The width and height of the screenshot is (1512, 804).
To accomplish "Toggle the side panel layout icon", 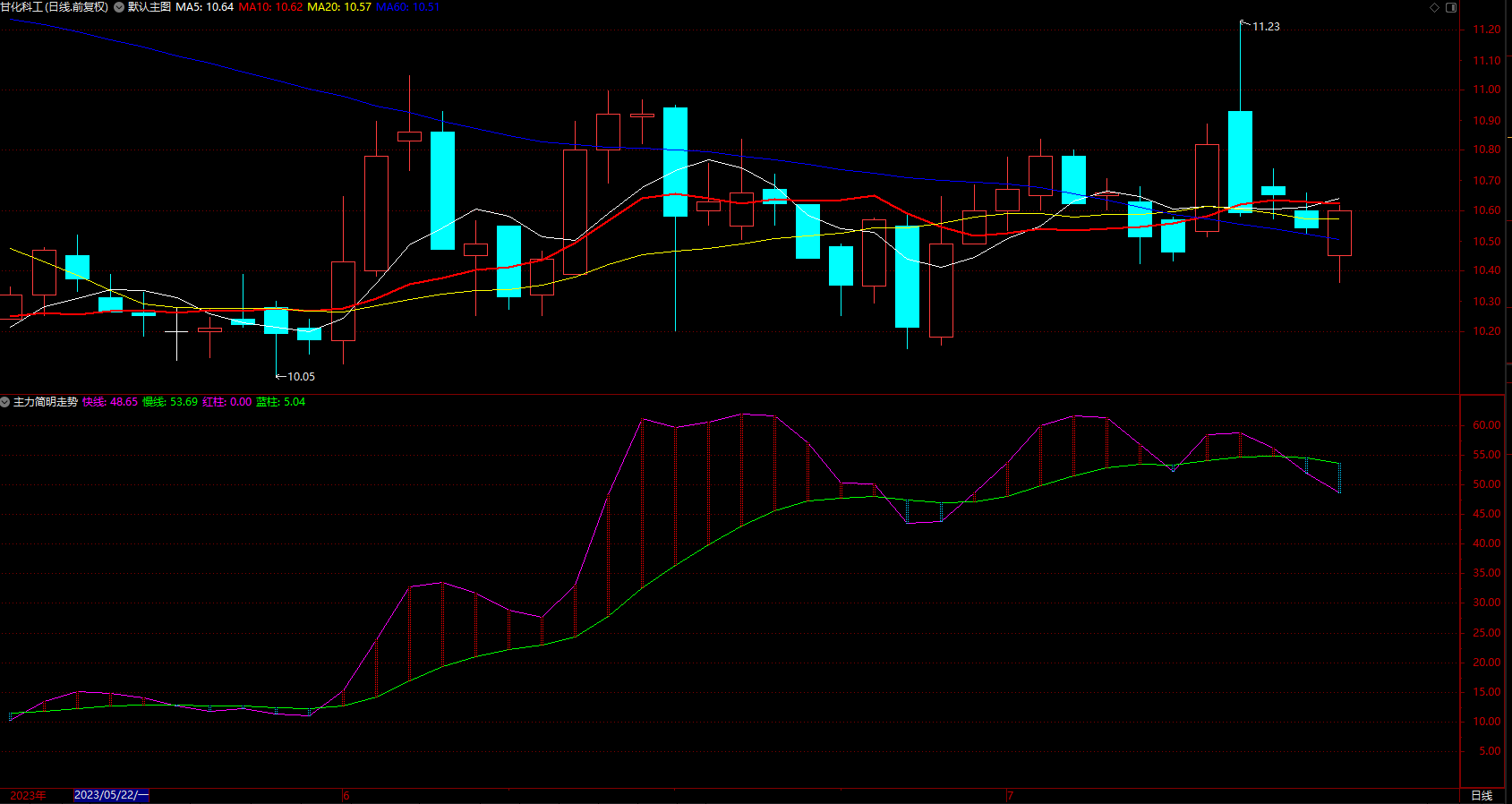I will click(1451, 7).
